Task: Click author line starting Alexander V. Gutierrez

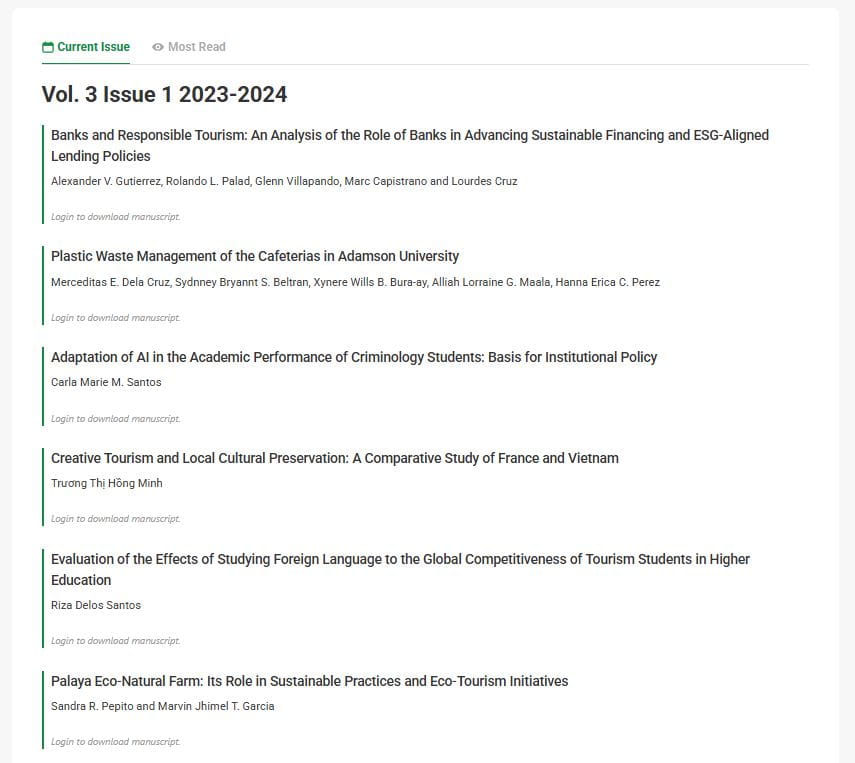Action: (x=284, y=181)
